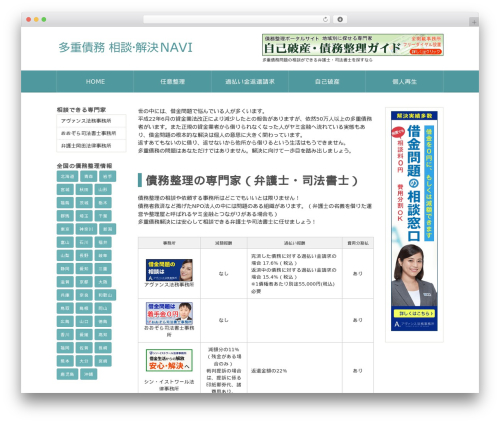Select the 栃木 region button
Image resolution: width=500 pixels, height=423 pixels.
pyautogui.click(x=103, y=203)
